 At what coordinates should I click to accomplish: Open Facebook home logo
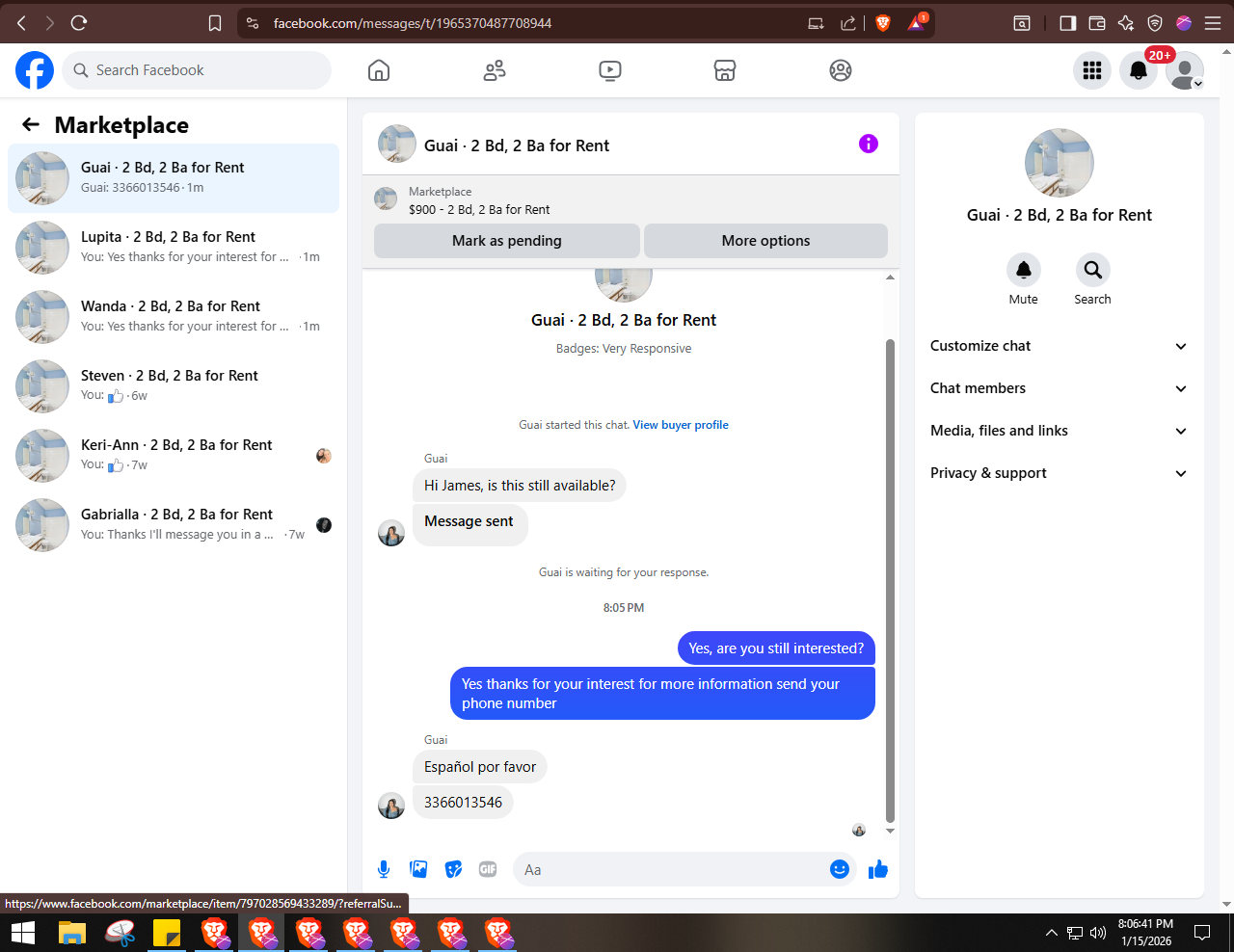tap(35, 70)
